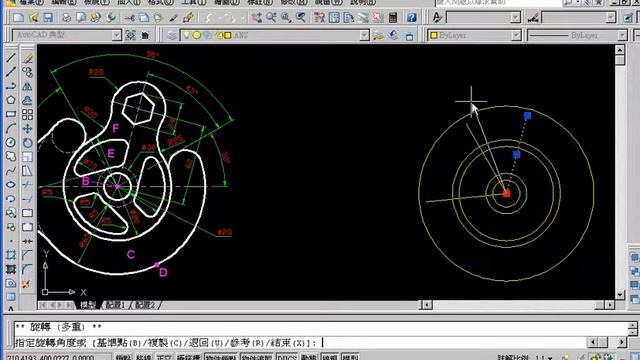Click the Layer Previous icon
Screen dimensions: 640x360
(393, 36)
